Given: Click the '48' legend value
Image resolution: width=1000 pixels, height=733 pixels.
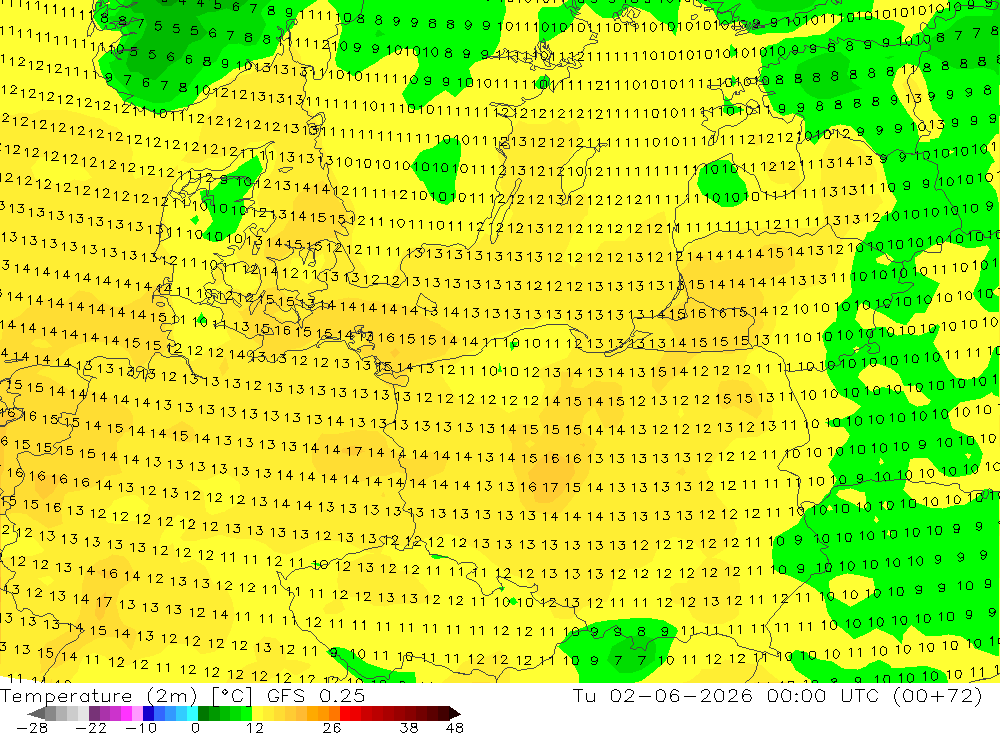Looking at the screenshot, I should coord(455,727).
